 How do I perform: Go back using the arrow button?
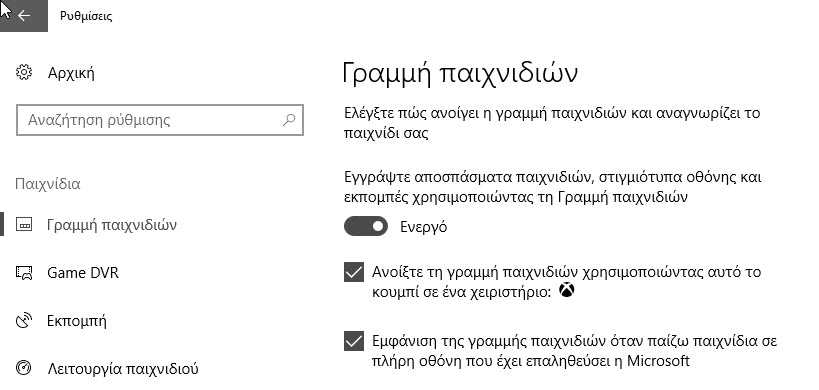pos(24,16)
